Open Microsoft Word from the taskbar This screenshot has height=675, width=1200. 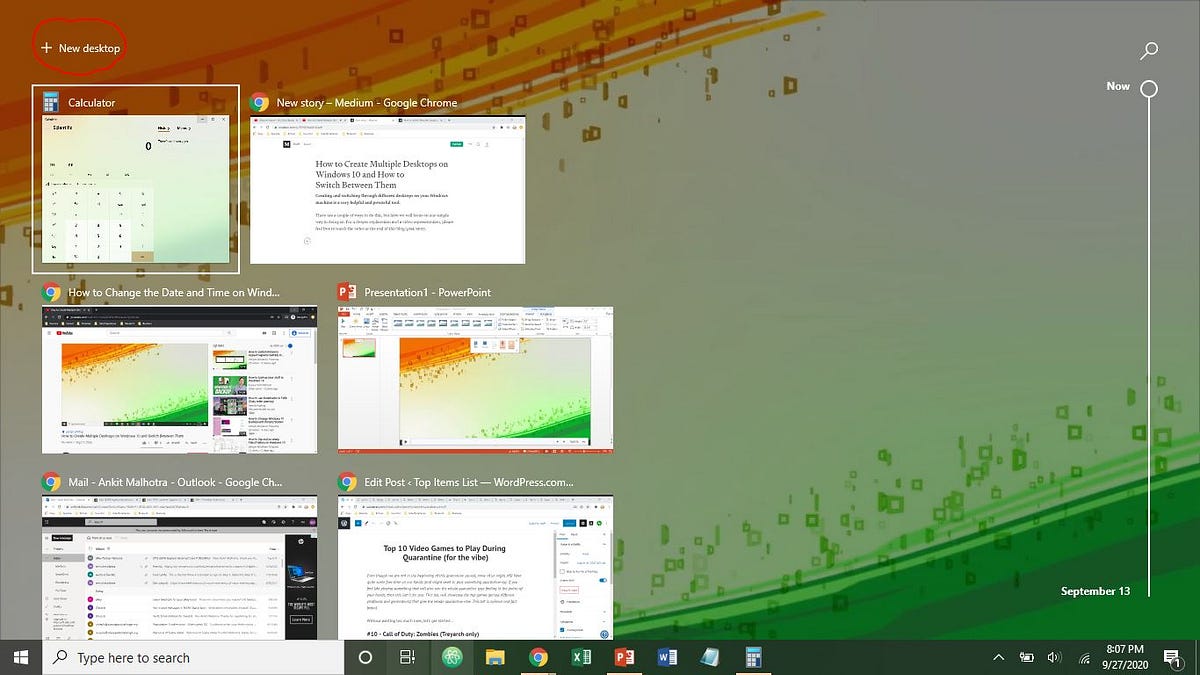coord(666,657)
